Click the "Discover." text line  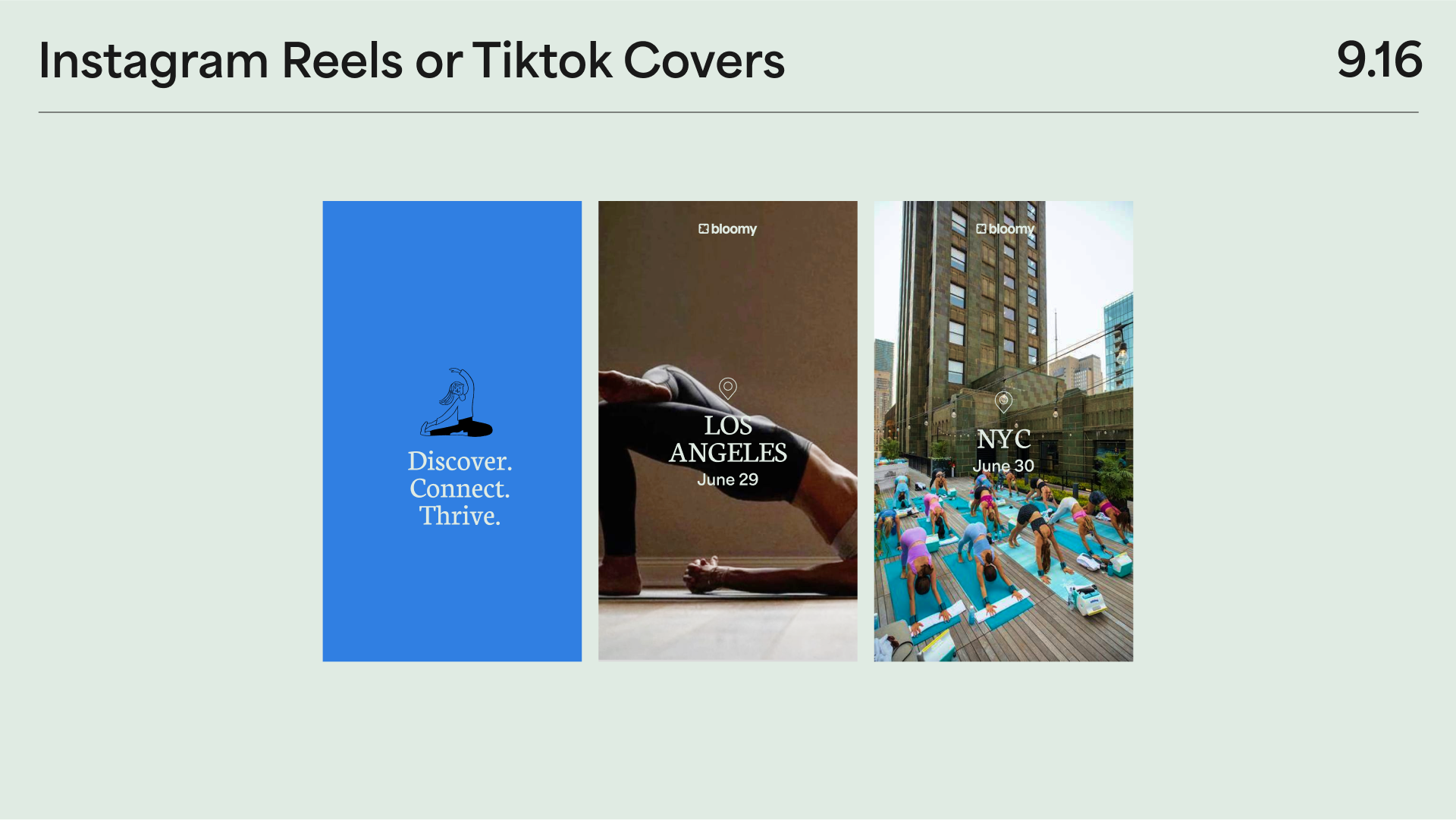(460, 461)
